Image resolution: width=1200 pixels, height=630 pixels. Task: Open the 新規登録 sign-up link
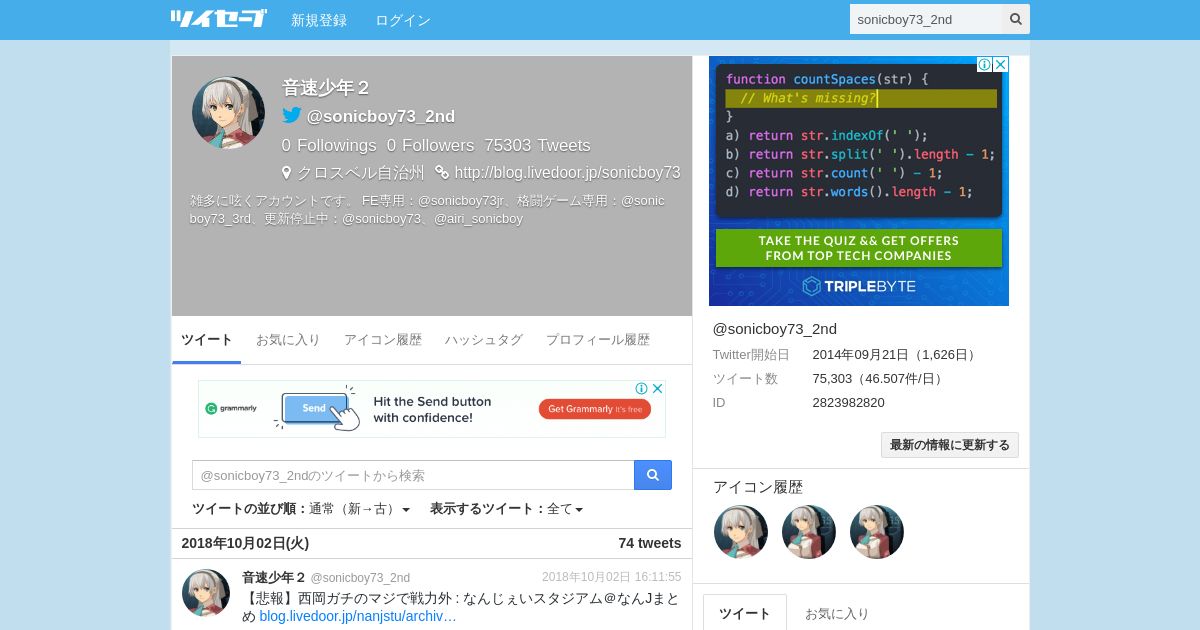click(x=319, y=20)
